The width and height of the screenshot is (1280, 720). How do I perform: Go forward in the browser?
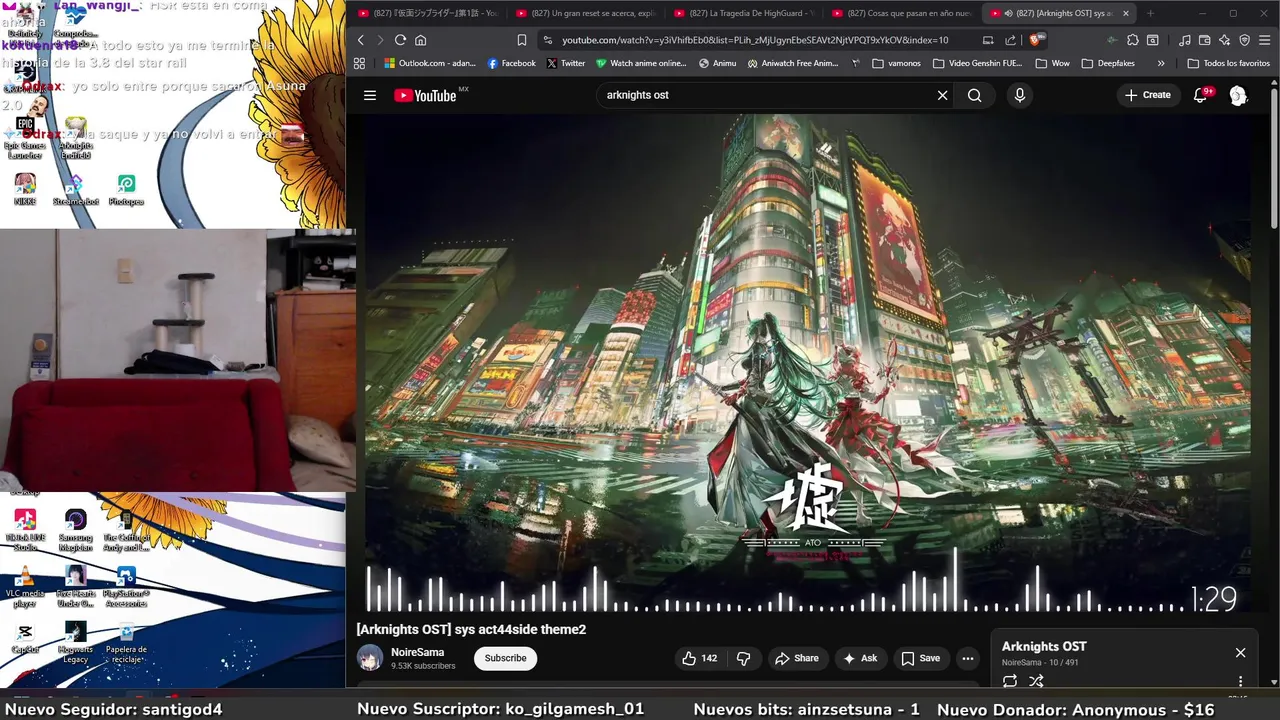(380, 40)
